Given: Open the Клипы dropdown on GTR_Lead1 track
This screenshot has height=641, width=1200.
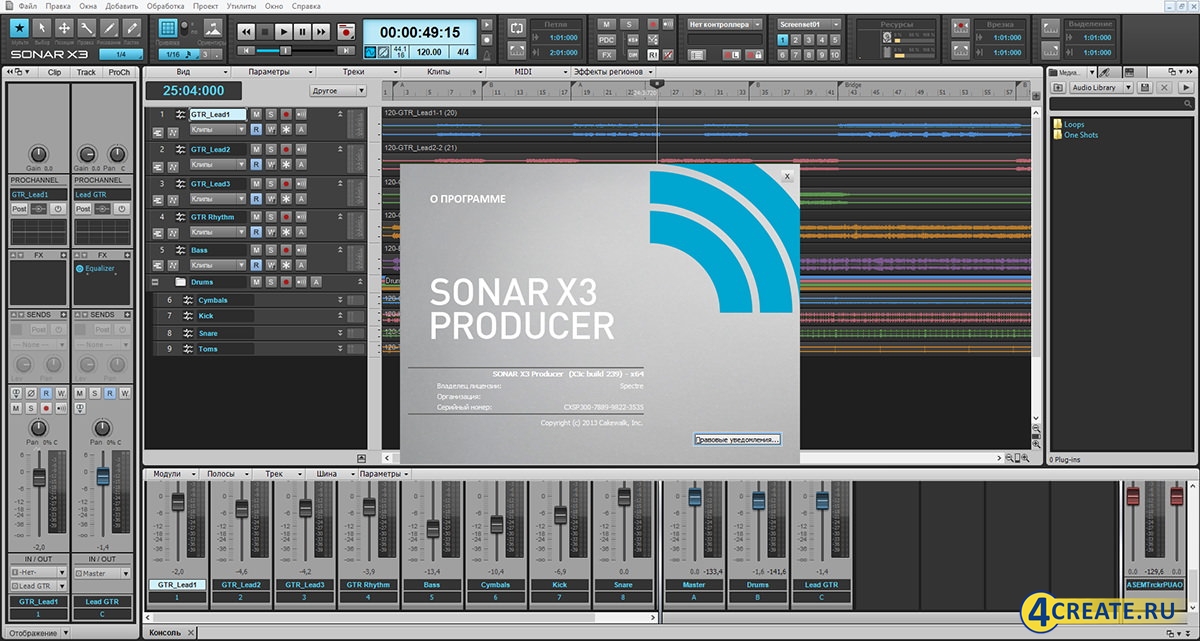Looking at the screenshot, I should click(x=217, y=129).
